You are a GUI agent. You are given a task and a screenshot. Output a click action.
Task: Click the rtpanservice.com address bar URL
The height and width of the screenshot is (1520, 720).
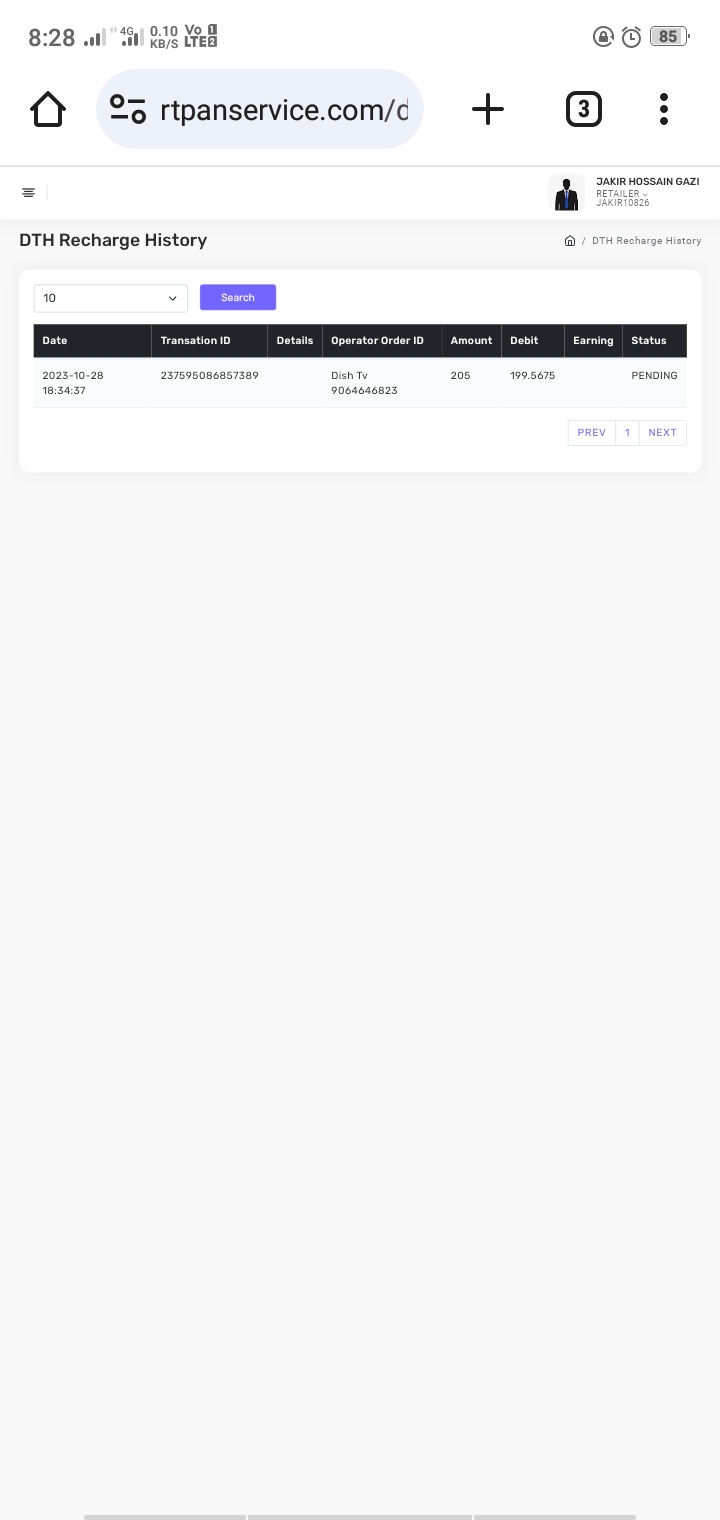[284, 109]
